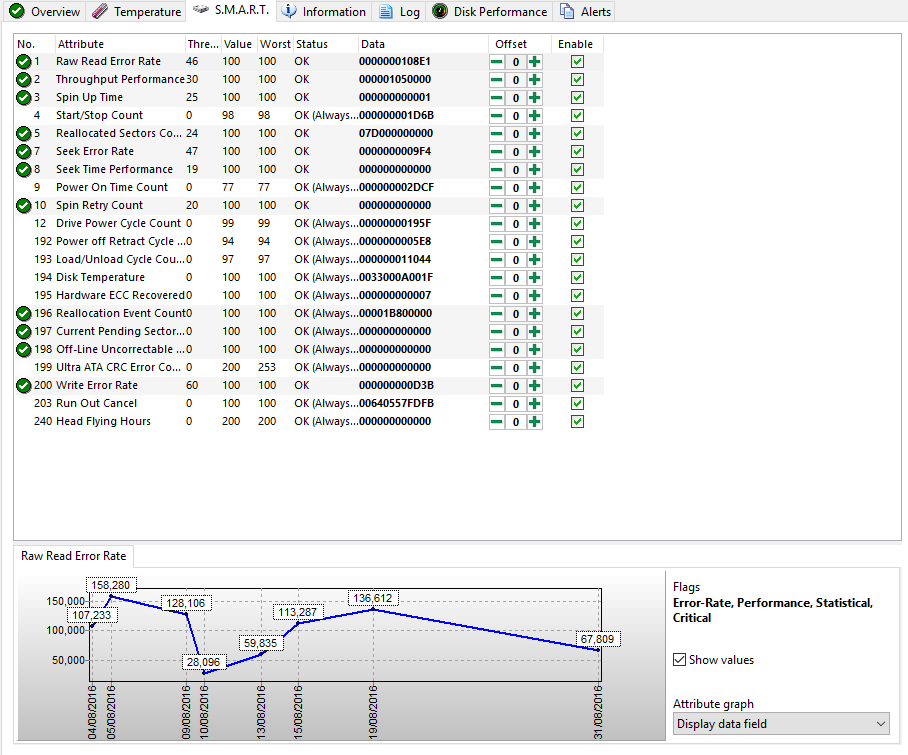Click data value 00640557FDFB
The height and width of the screenshot is (755, 908).
(397, 403)
